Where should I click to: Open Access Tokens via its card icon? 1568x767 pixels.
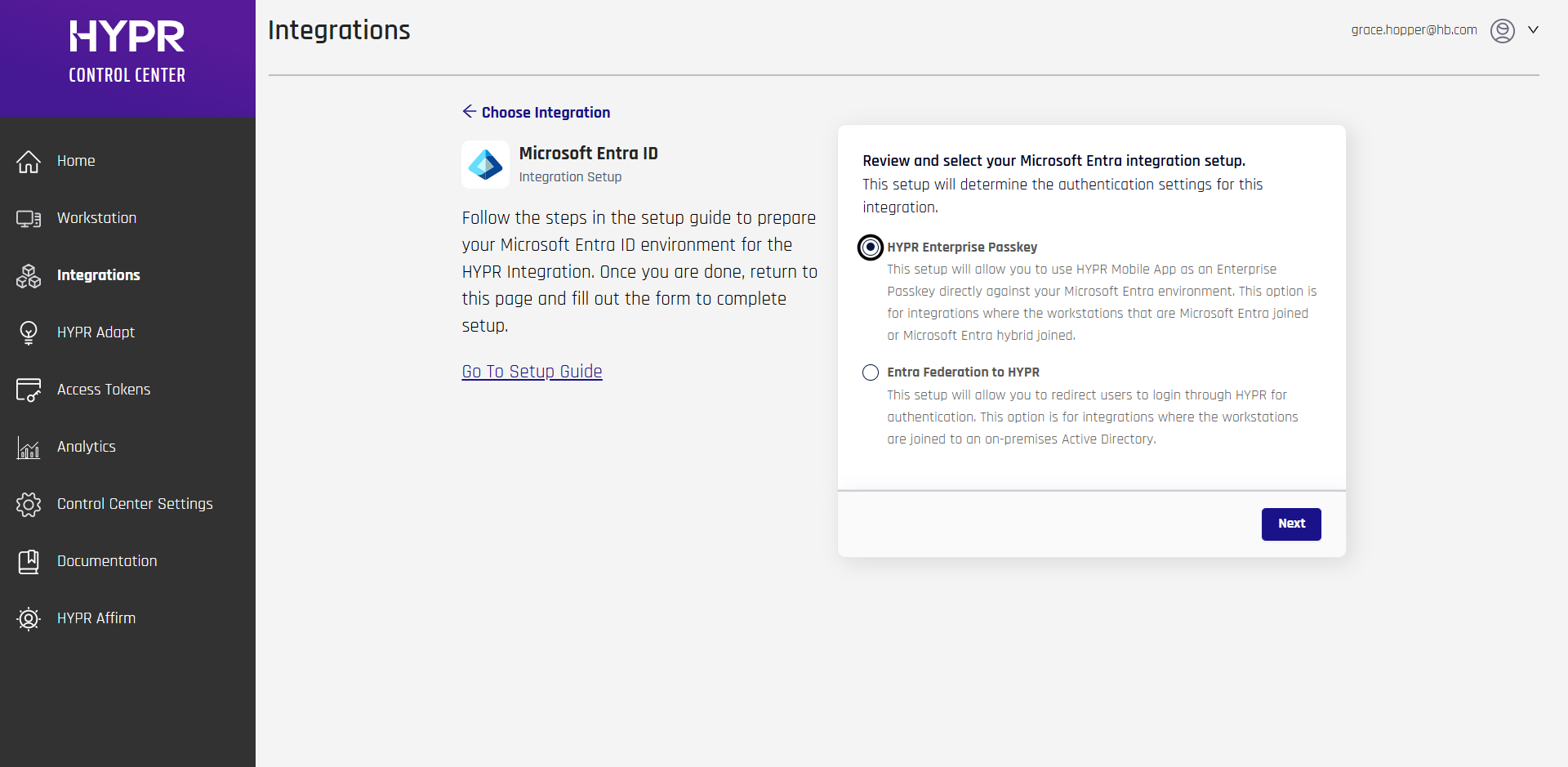coord(29,390)
